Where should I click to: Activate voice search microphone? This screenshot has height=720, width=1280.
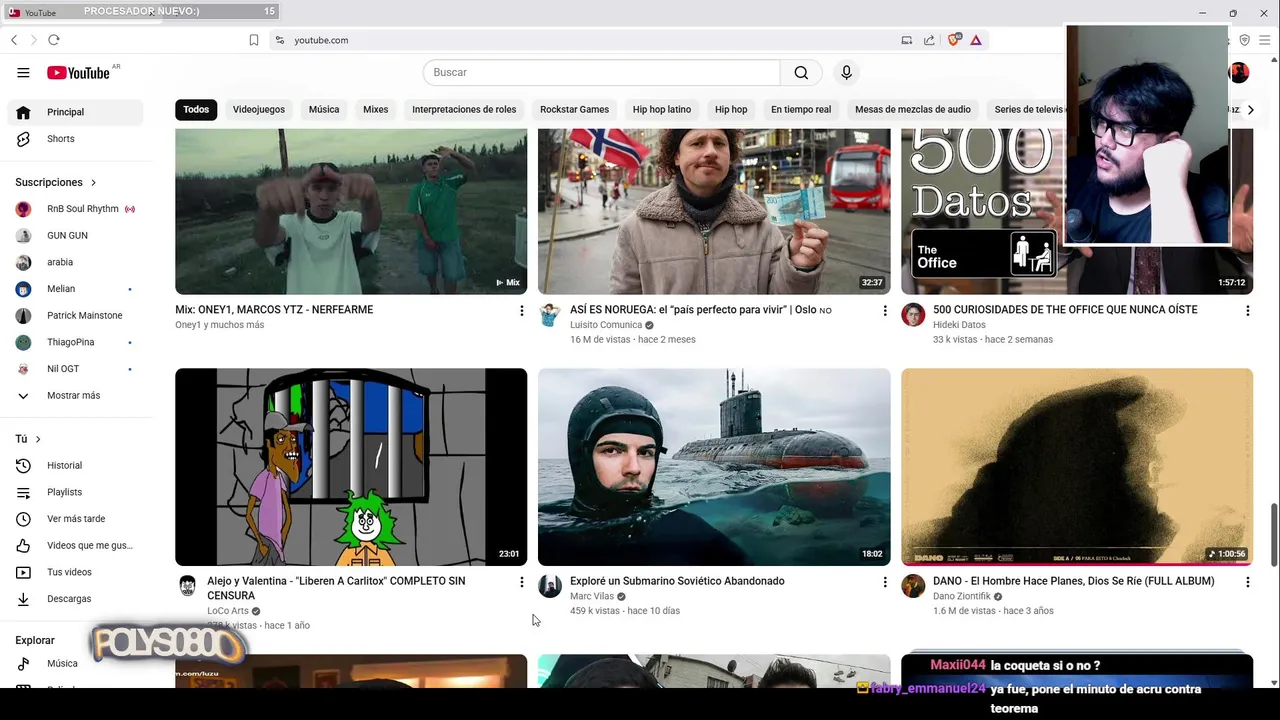(846, 72)
